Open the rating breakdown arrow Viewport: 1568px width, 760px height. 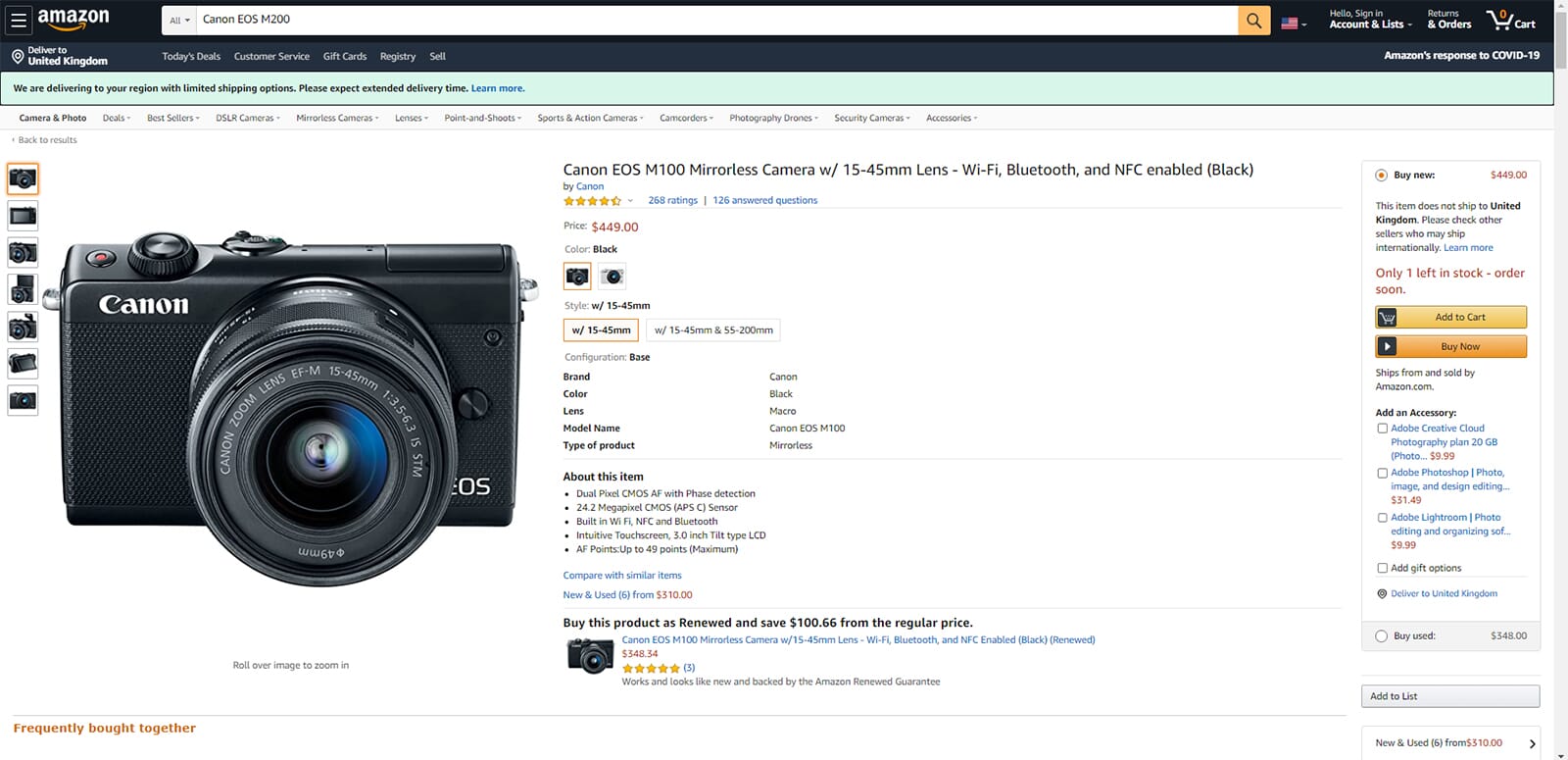[630, 201]
